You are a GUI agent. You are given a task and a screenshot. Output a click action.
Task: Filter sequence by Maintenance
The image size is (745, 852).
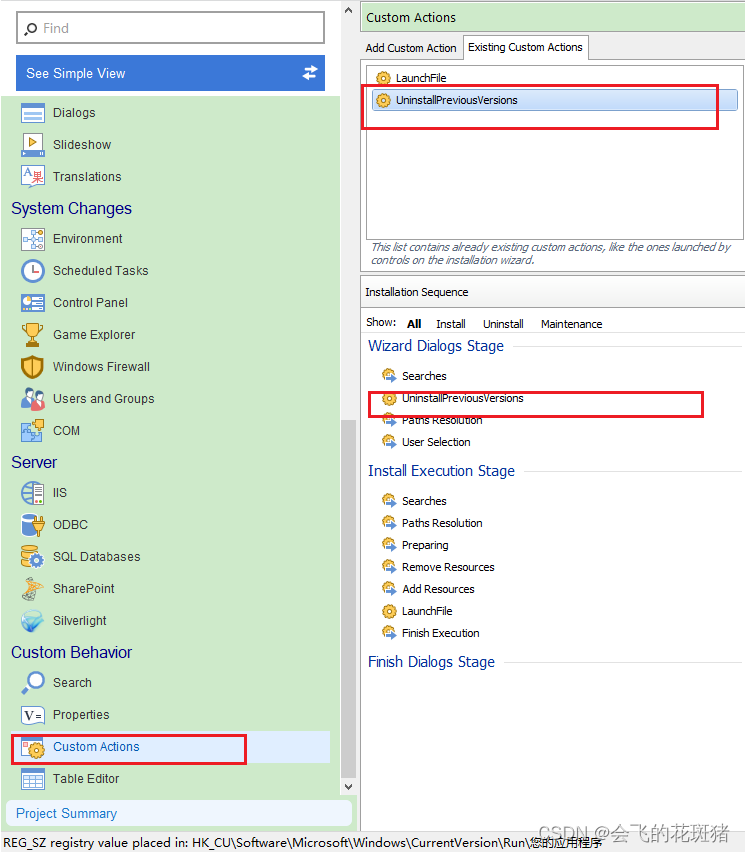click(x=571, y=324)
